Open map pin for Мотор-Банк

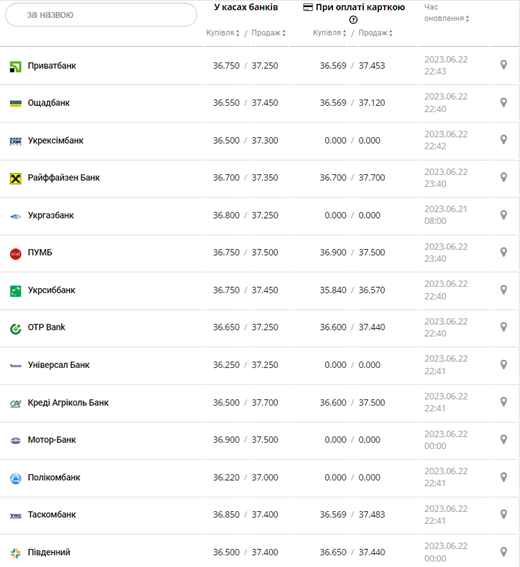click(503, 439)
